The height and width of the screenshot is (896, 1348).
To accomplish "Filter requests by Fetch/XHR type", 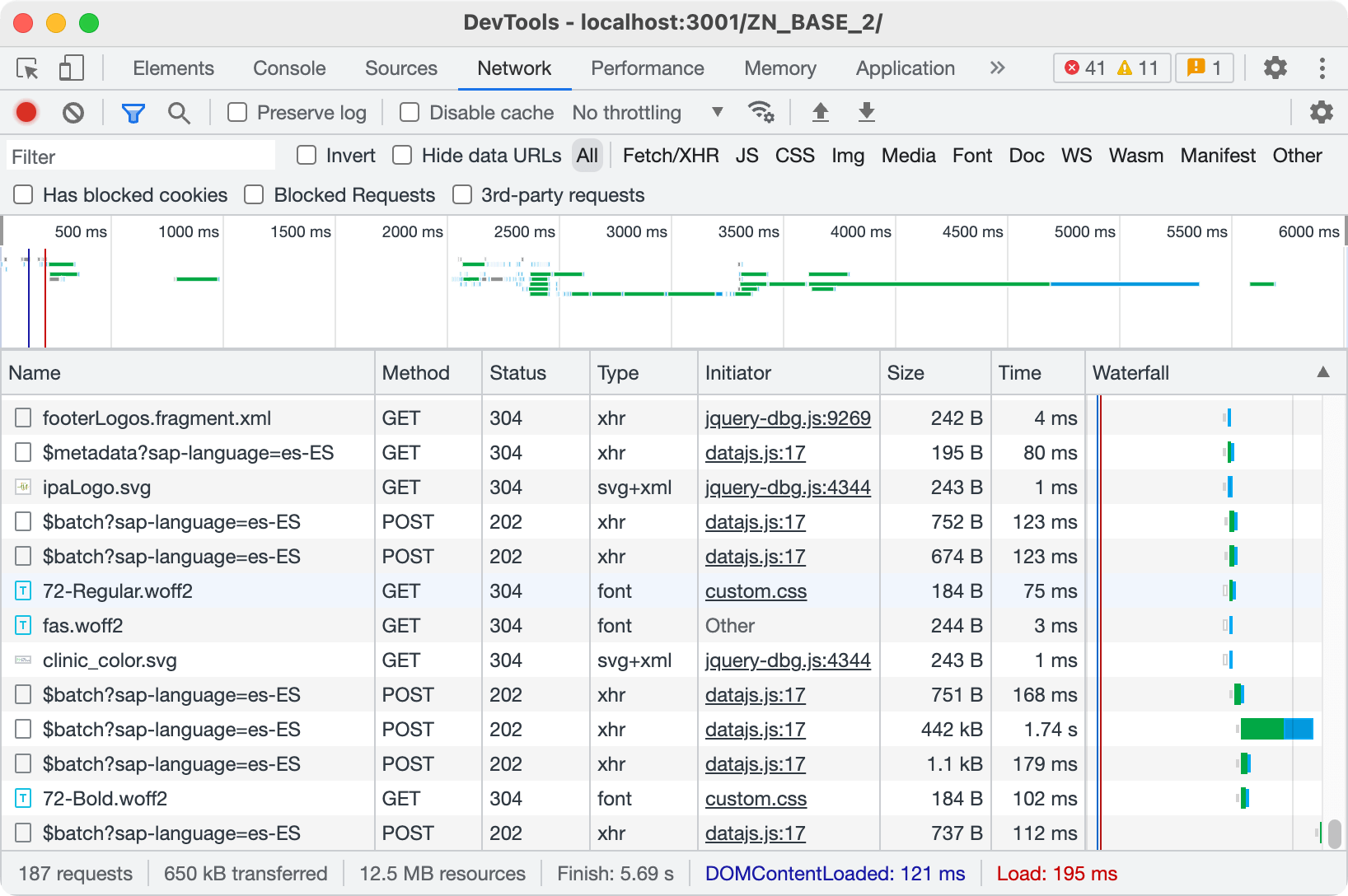I will [670, 156].
